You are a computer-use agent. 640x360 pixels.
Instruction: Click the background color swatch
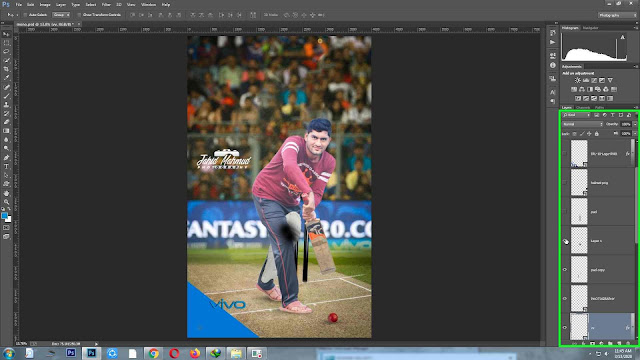click(9, 220)
